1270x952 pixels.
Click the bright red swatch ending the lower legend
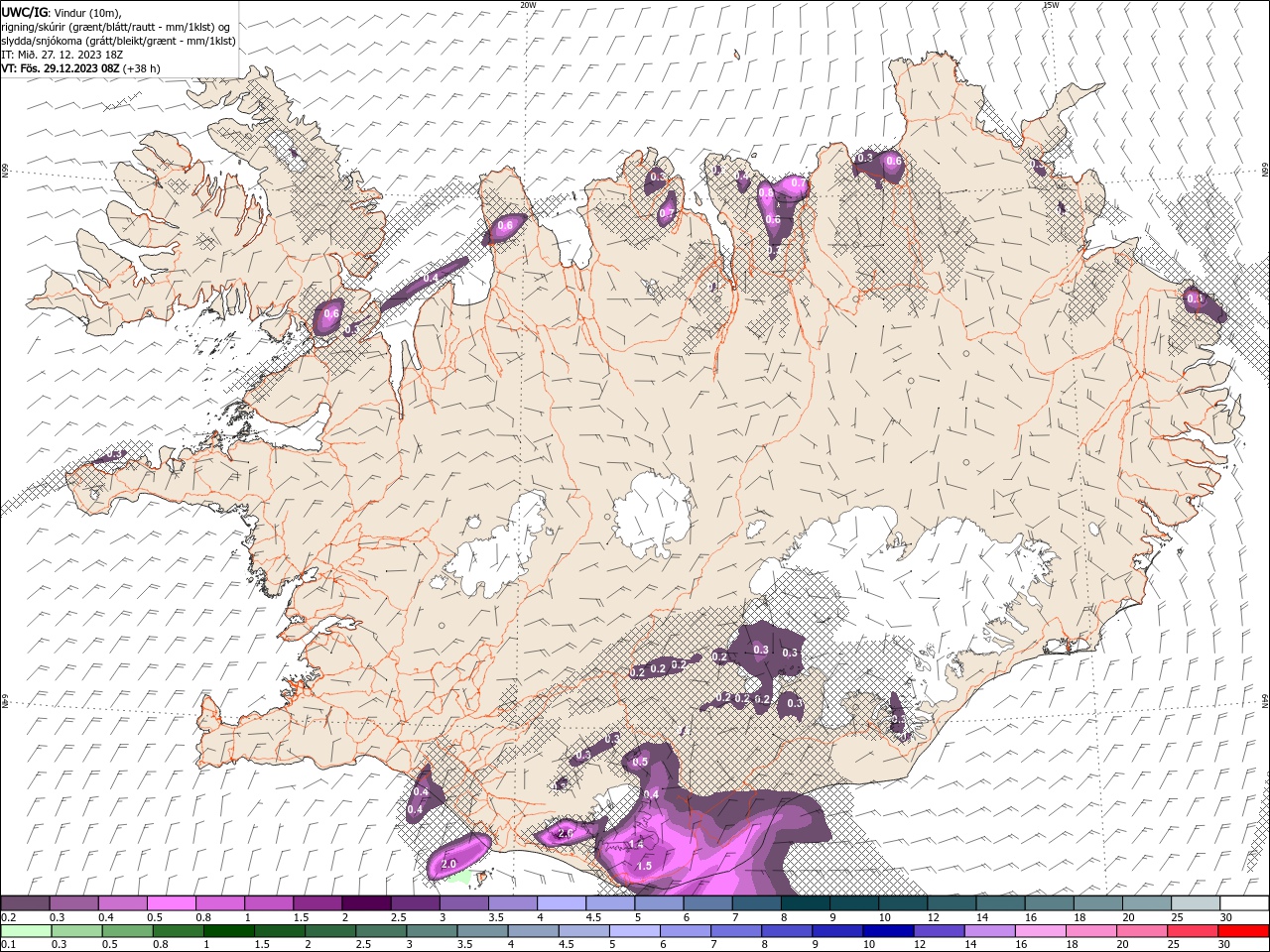pos(1244,931)
